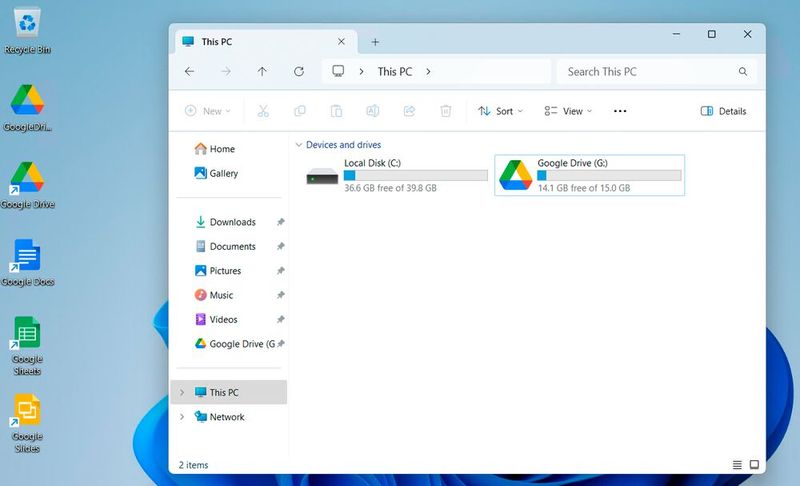Open the Google Sheets desktop shortcut
This screenshot has width=800, height=486.
pyautogui.click(x=27, y=346)
